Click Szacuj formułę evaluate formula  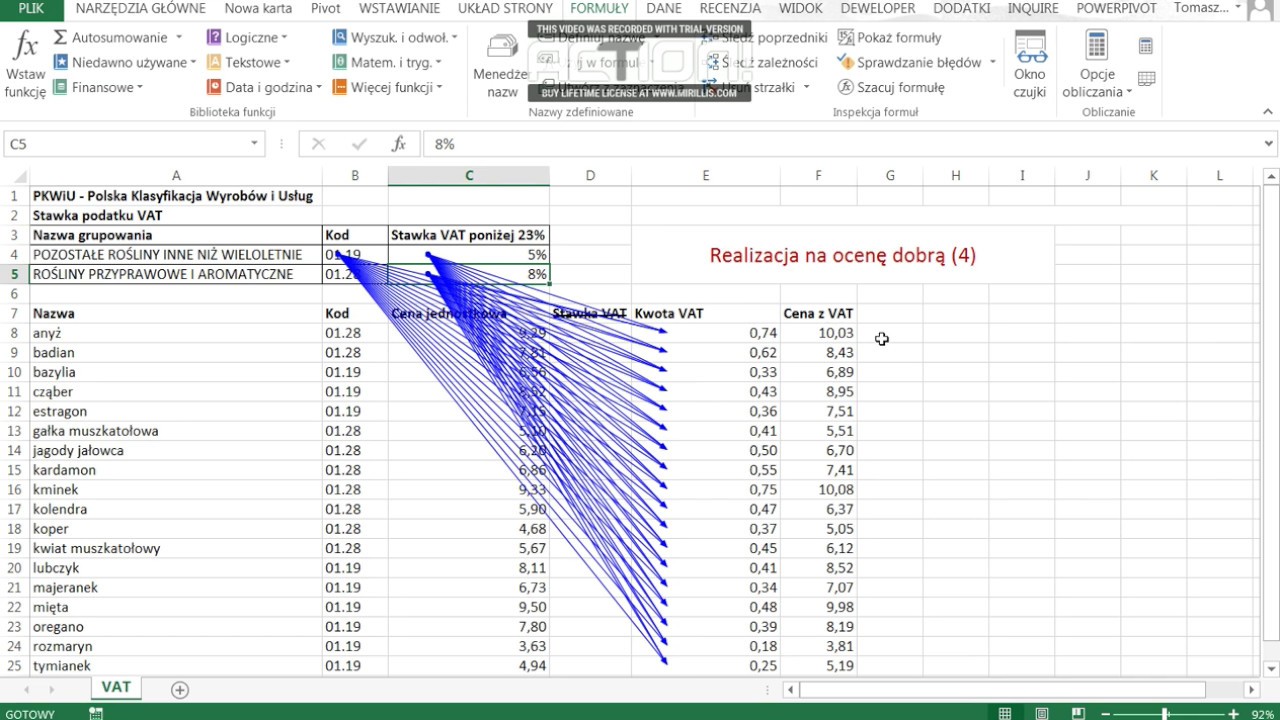(x=891, y=87)
